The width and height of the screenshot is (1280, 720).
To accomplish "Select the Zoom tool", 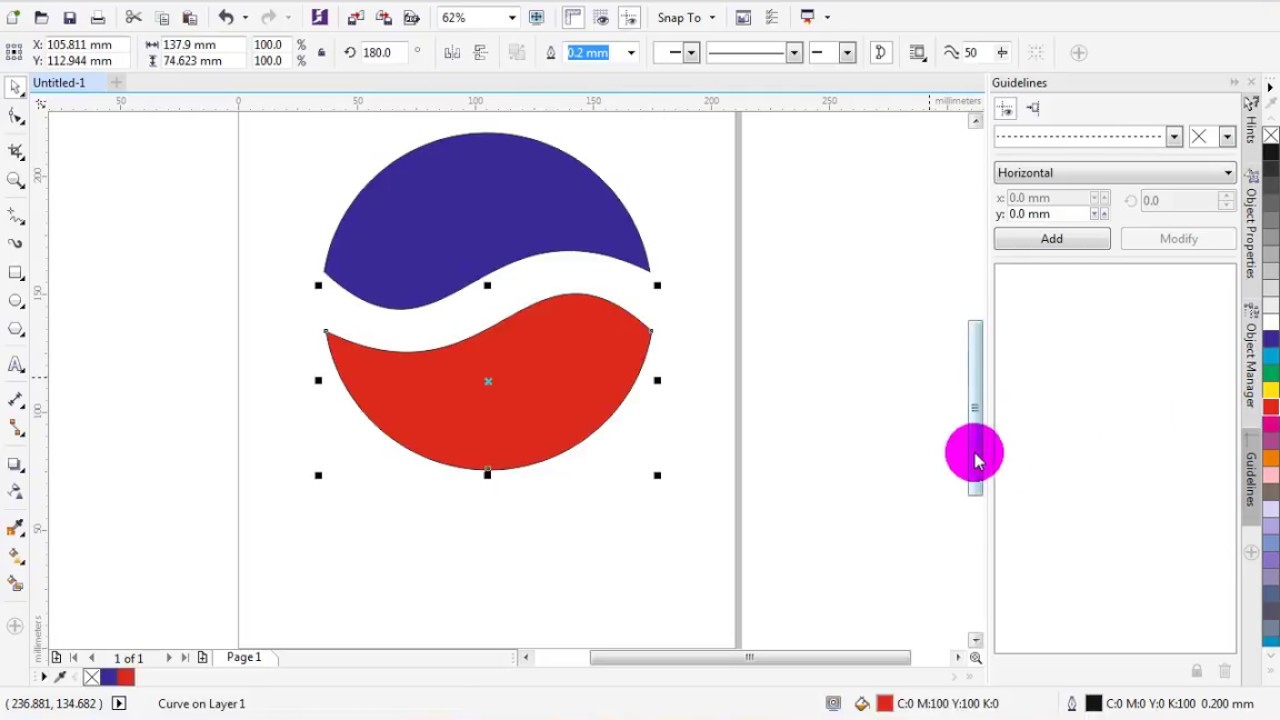I will (x=15, y=180).
